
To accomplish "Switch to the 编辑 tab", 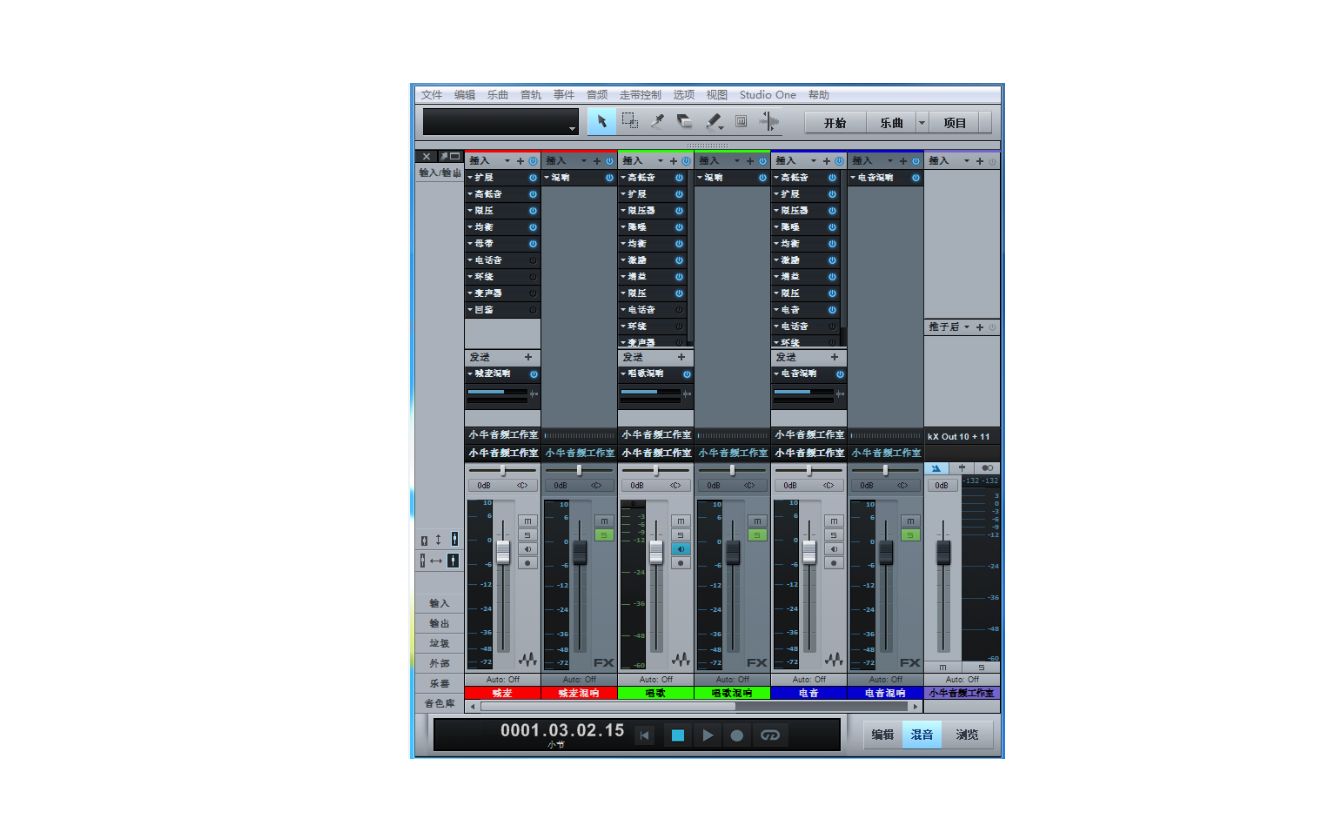I will pos(882,735).
